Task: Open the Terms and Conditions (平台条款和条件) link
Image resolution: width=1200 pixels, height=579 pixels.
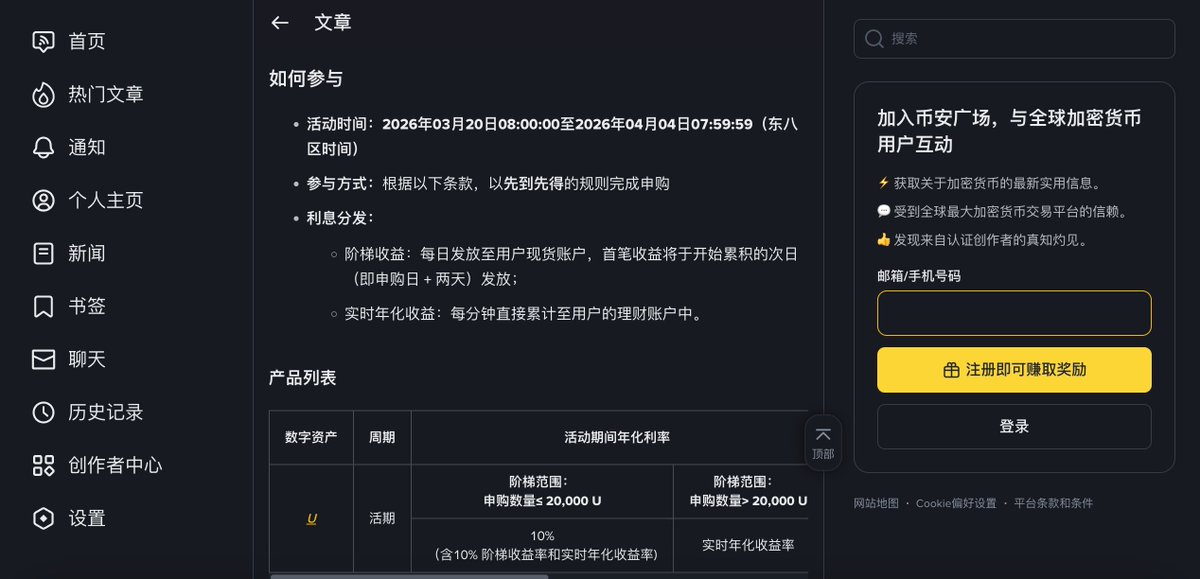Action: coord(1053,503)
